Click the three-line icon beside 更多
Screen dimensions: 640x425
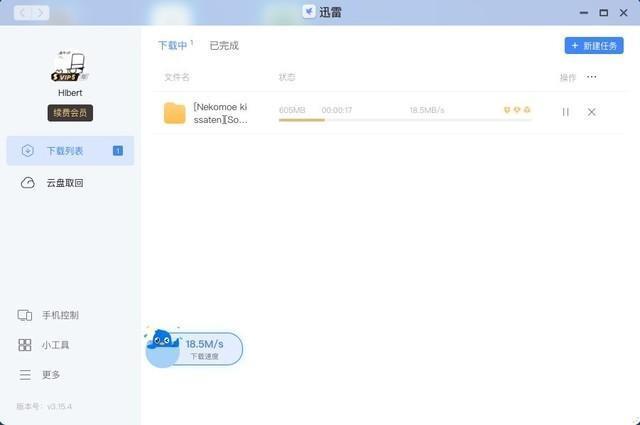(25, 375)
